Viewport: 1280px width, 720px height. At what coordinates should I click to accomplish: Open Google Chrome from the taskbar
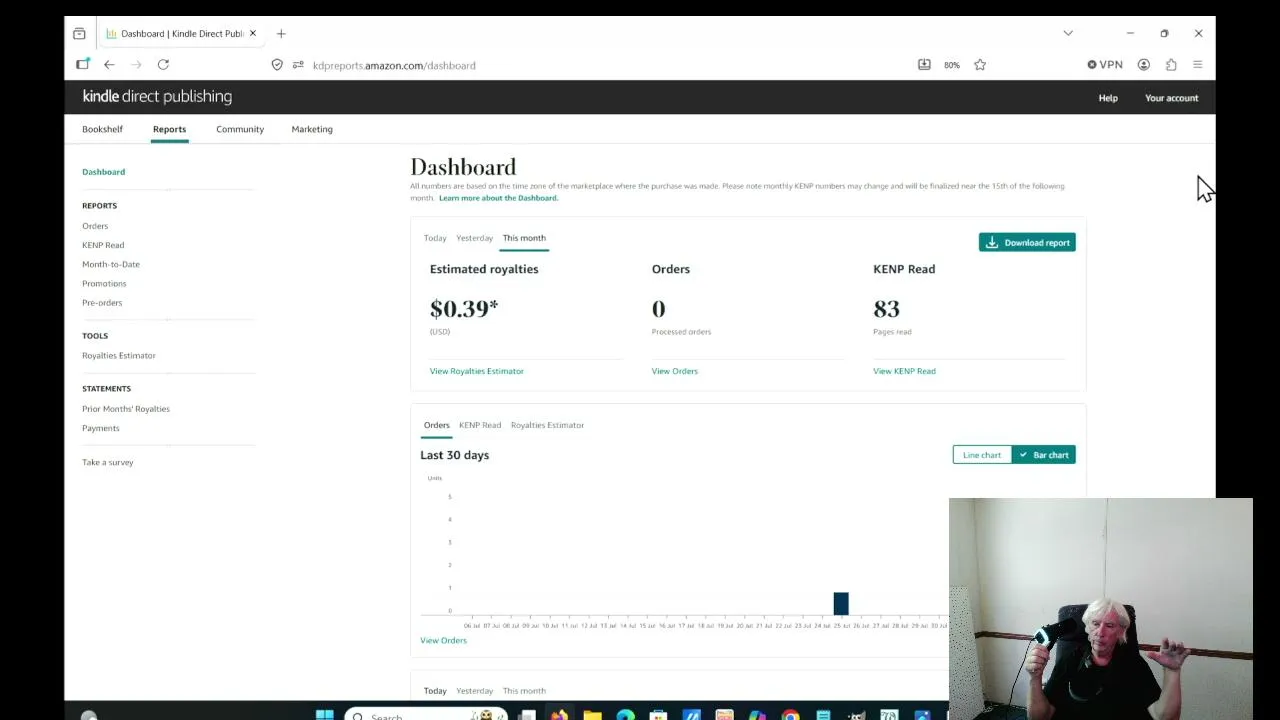790,715
